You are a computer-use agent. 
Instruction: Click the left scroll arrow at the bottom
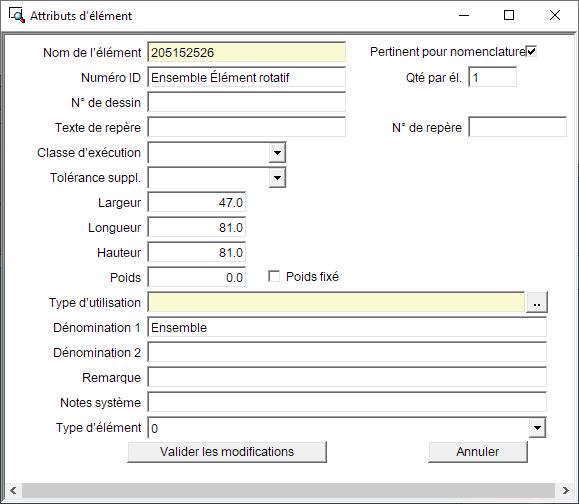tap(13, 490)
